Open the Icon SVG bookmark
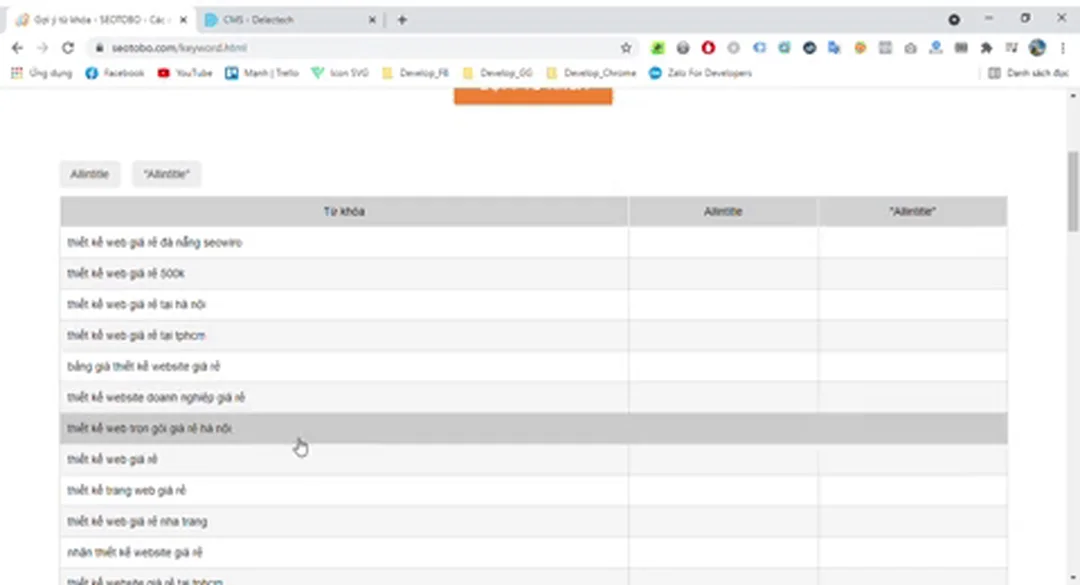Image resolution: width=1080 pixels, height=585 pixels. click(x=340, y=73)
